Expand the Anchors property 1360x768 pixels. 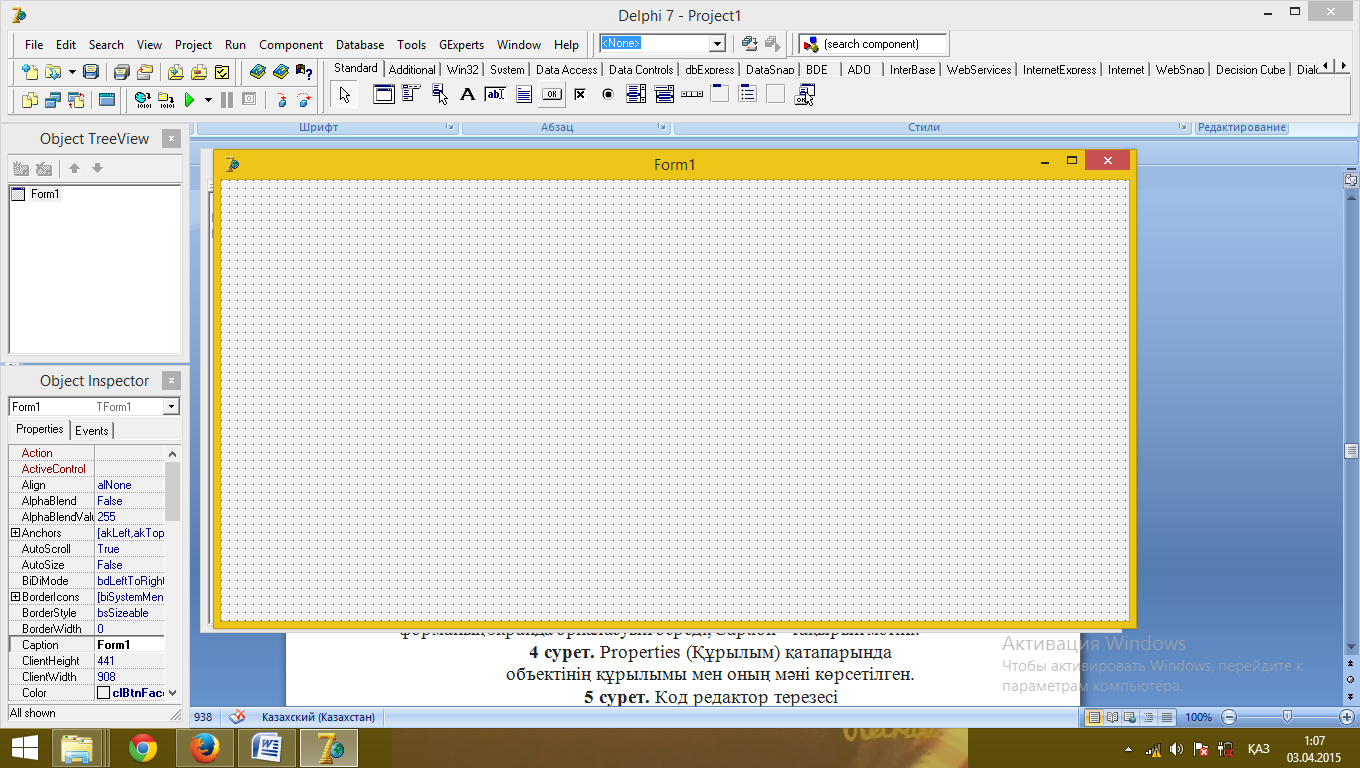[15, 533]
